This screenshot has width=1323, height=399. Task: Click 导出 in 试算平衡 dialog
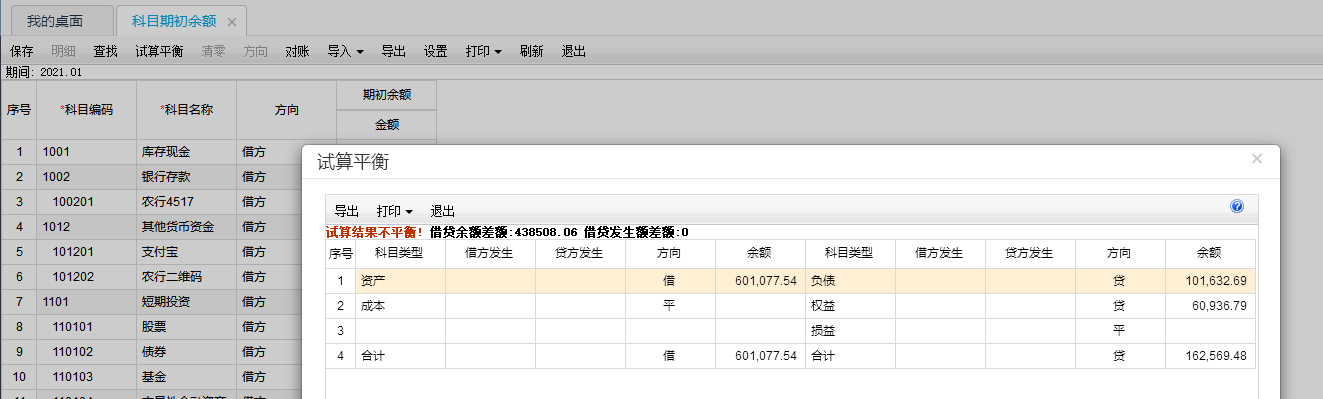pyautogui.click(x=346, y=211)
